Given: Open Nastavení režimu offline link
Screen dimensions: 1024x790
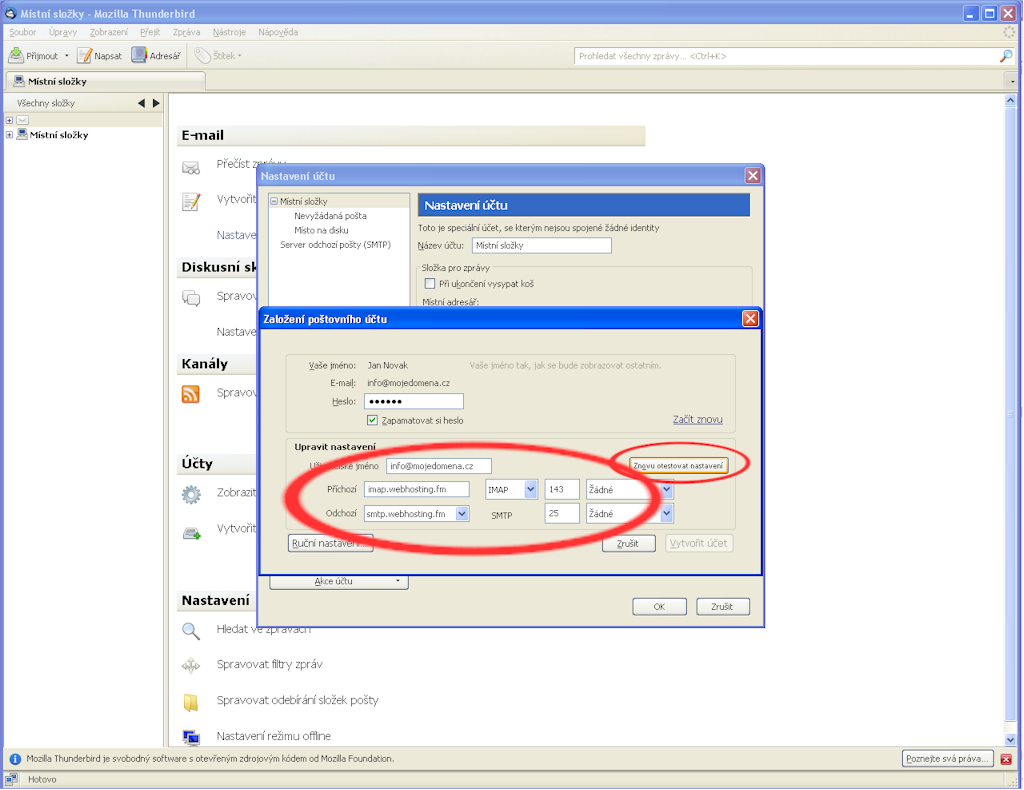Looking at the screenshot, I should pos(274,736).
